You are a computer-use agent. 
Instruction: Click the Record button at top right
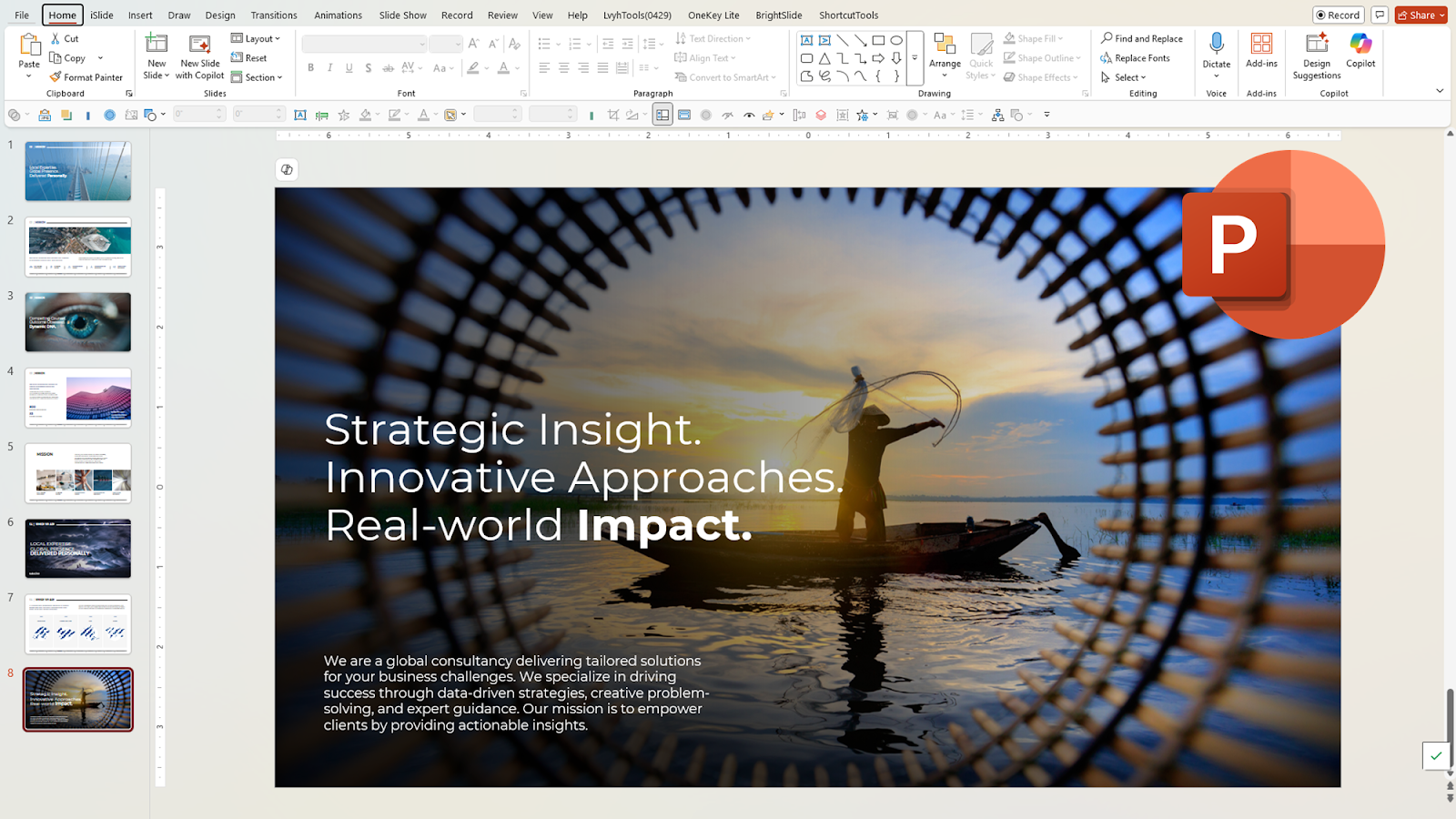1338,15
